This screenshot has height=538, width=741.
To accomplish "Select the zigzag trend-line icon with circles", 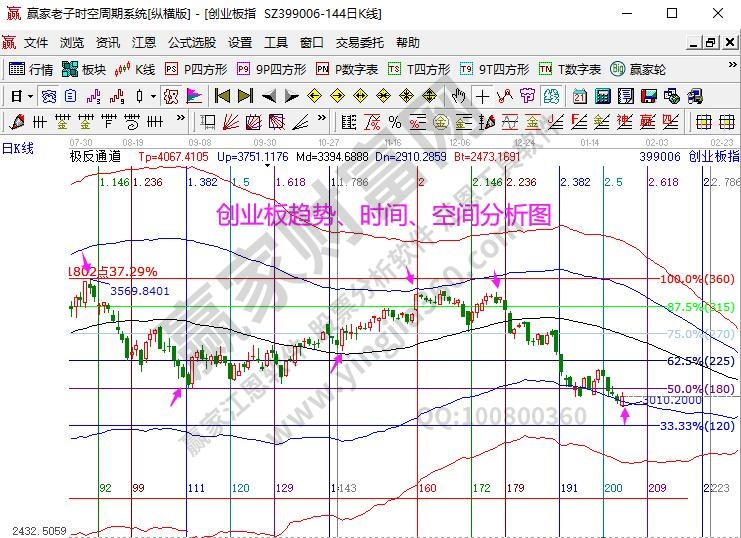I will pyautogui.click(x=505, y=96).
